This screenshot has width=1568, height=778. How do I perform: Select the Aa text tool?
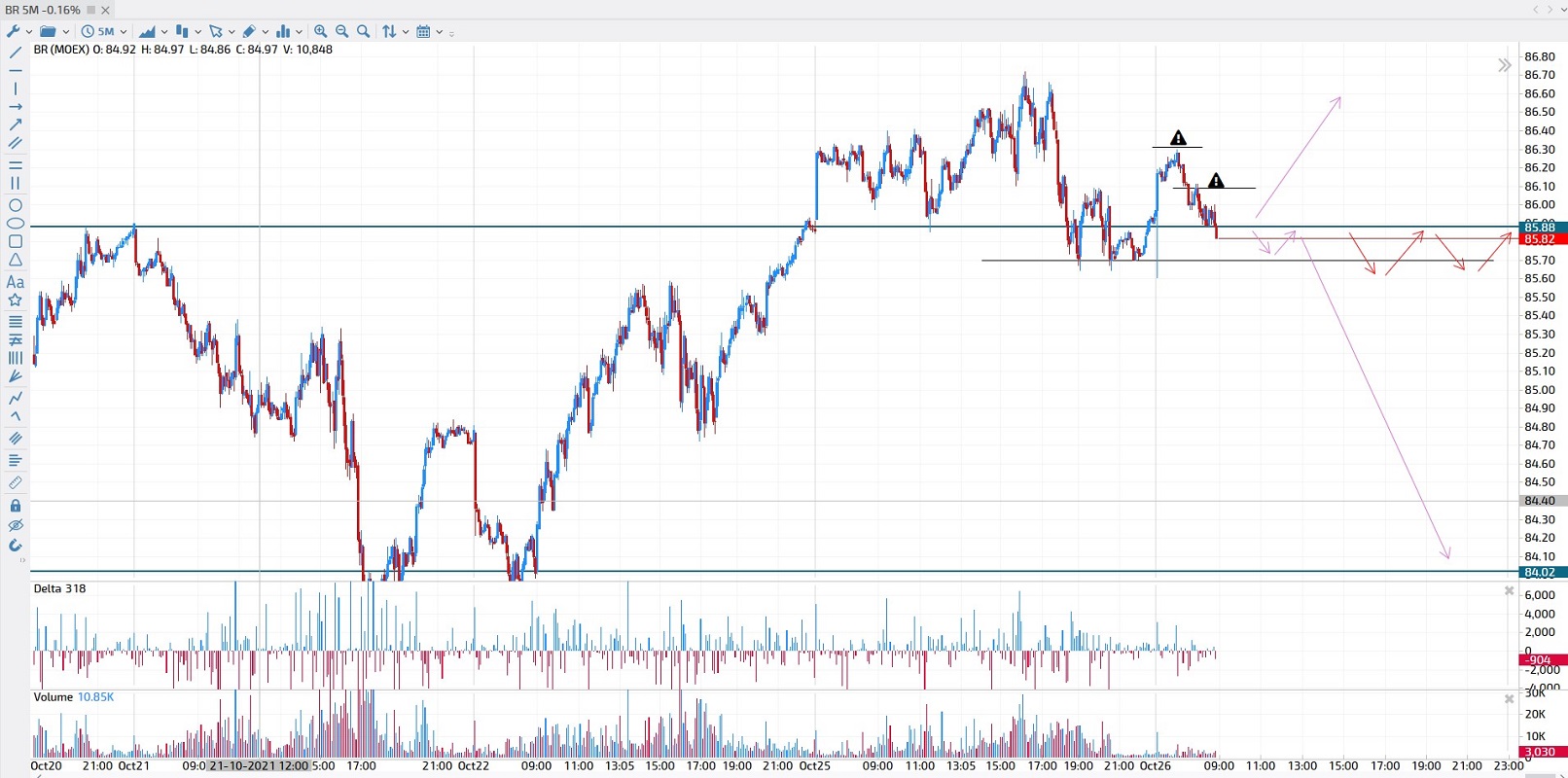15,282
